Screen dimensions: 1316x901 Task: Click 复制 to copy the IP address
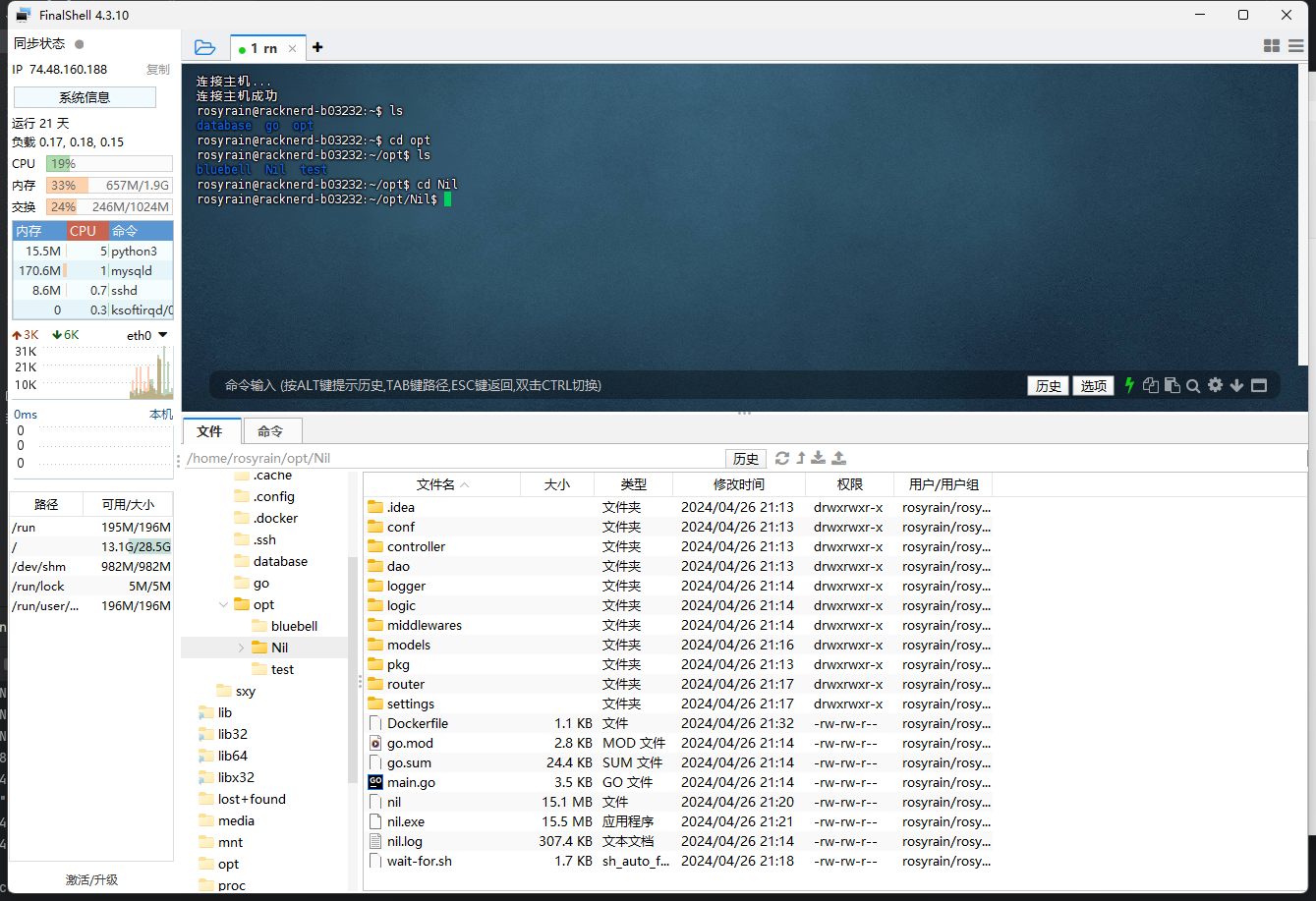click(x=157, y=70)
